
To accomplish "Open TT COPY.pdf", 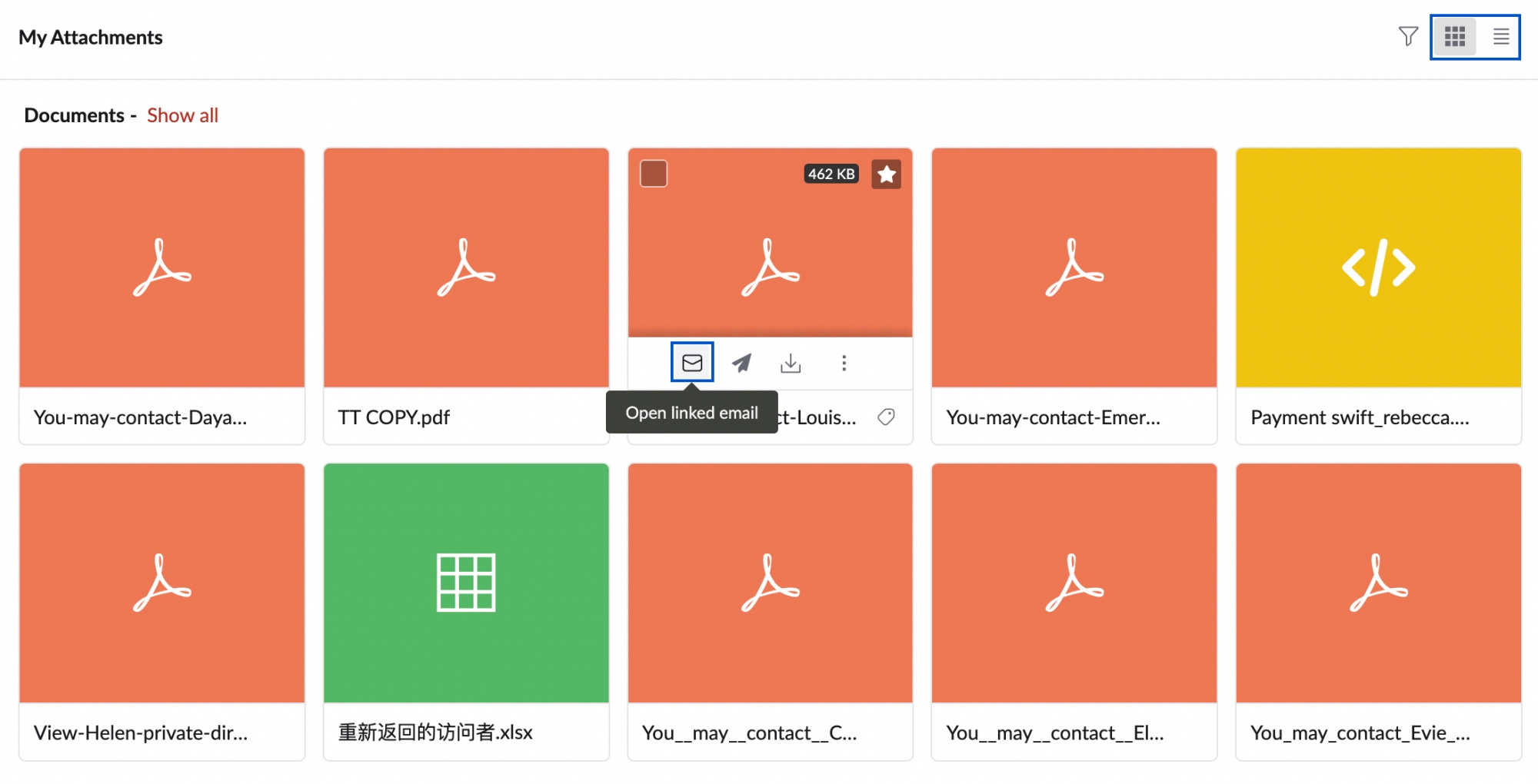I will (465, 267).
